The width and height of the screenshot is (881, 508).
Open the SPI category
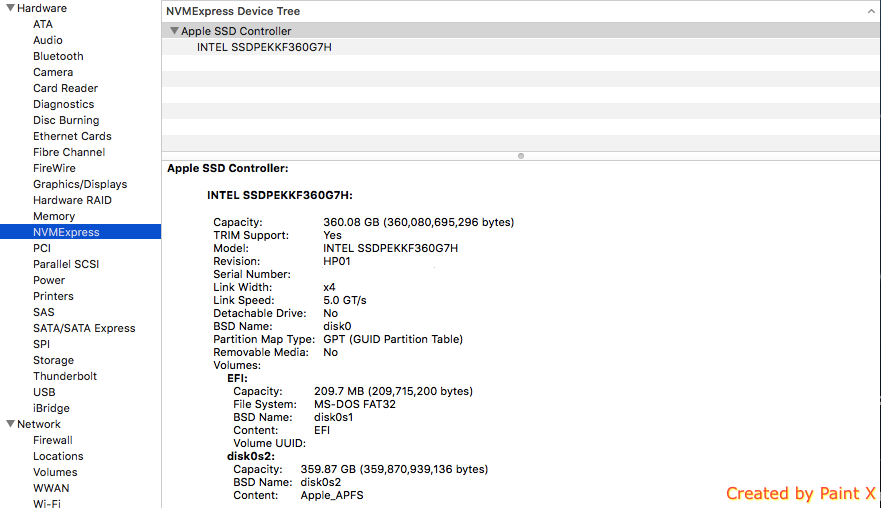[x=41, y=344]
